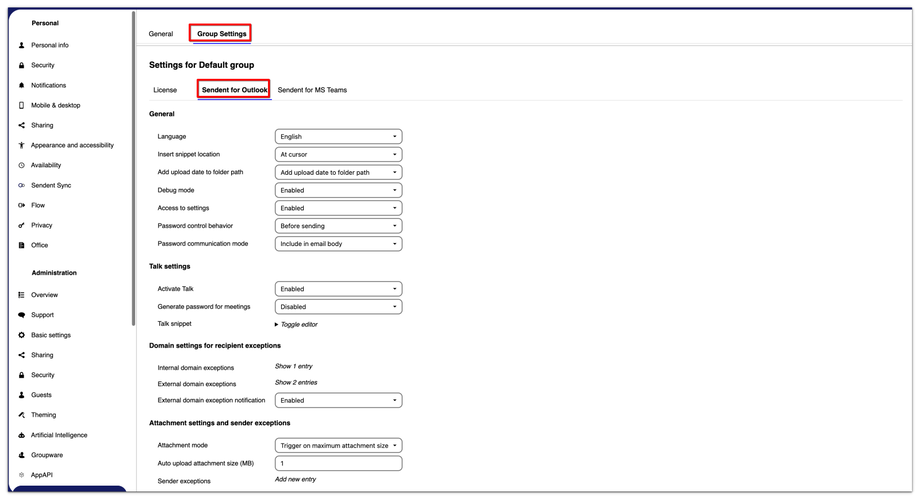Click the Groupware icon
The height and width of the screenshot is (500, 920).
tap(22, 455)
